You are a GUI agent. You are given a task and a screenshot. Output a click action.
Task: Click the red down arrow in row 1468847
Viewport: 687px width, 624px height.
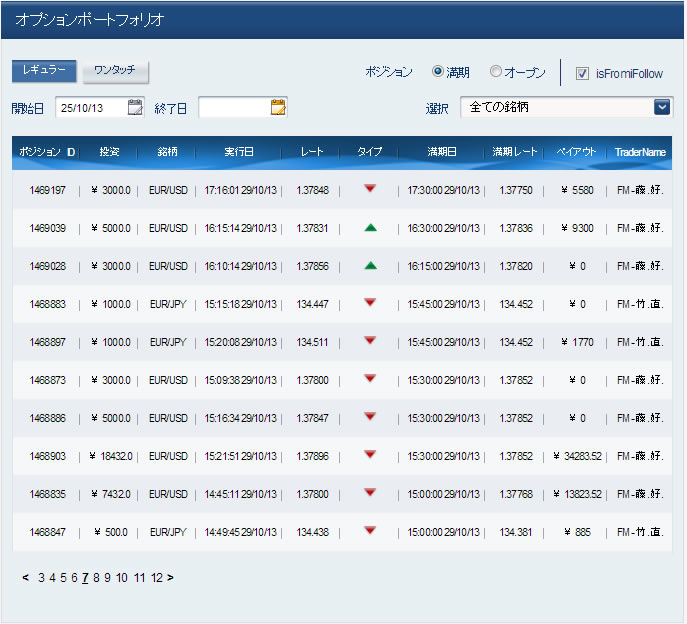click(x=370, y=531)
